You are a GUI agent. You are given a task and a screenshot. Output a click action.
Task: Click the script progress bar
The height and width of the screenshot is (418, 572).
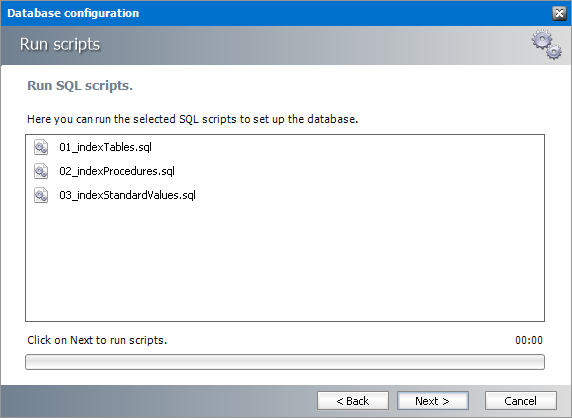[x=285, y=362]
